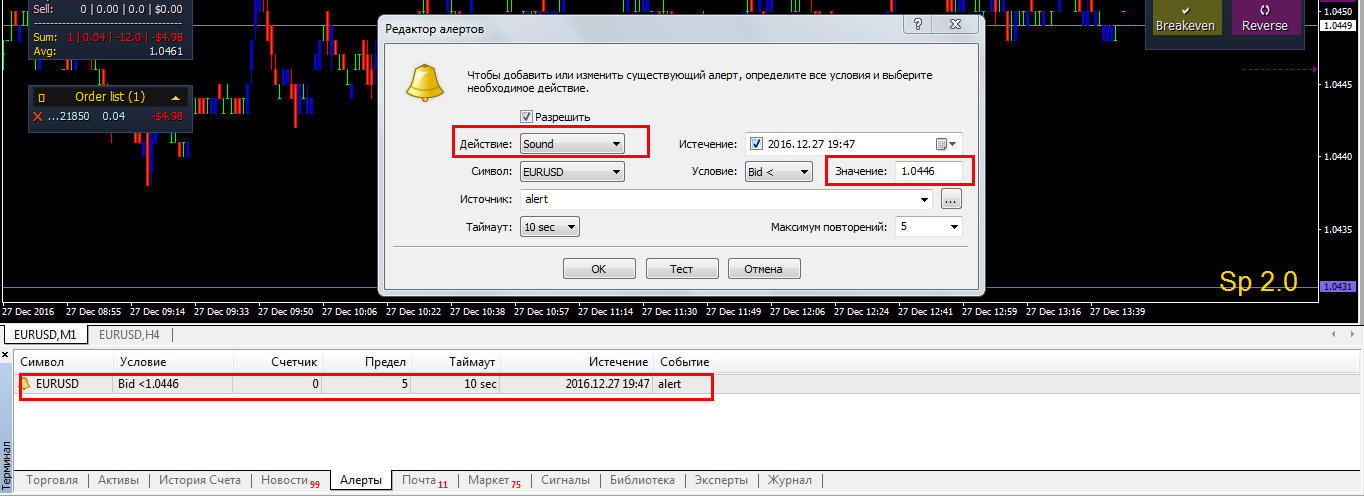This screenshot has width=1364, height=497.
Task: Close order 21850 with the orange X
Action: point(38,117)
